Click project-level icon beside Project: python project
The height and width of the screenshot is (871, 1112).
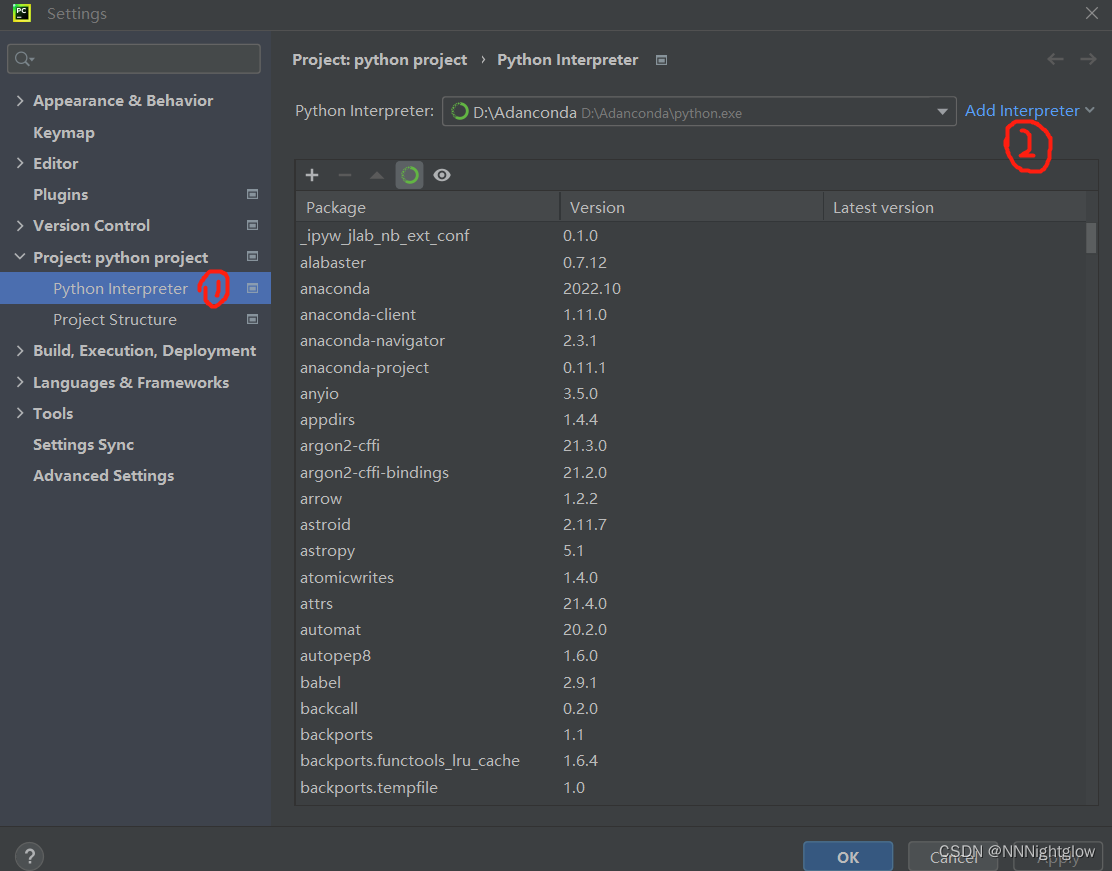point(252,257)
